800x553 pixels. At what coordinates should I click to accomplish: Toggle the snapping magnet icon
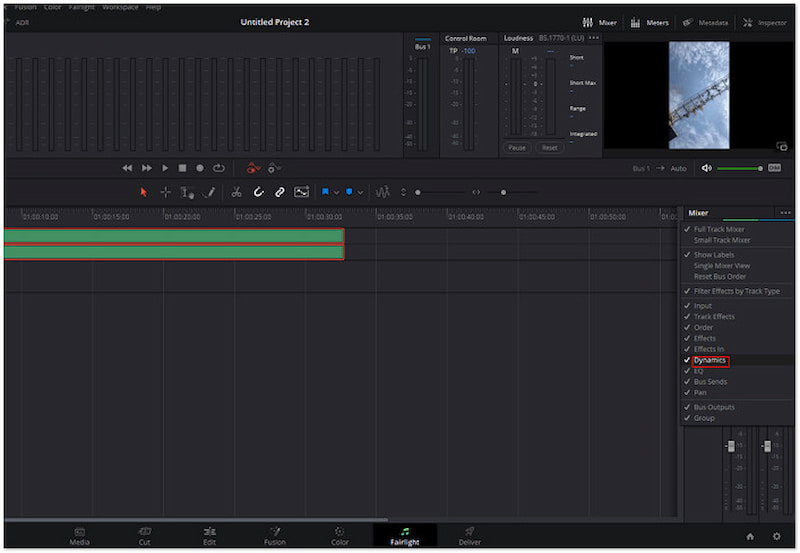click(x=258, y=192)
